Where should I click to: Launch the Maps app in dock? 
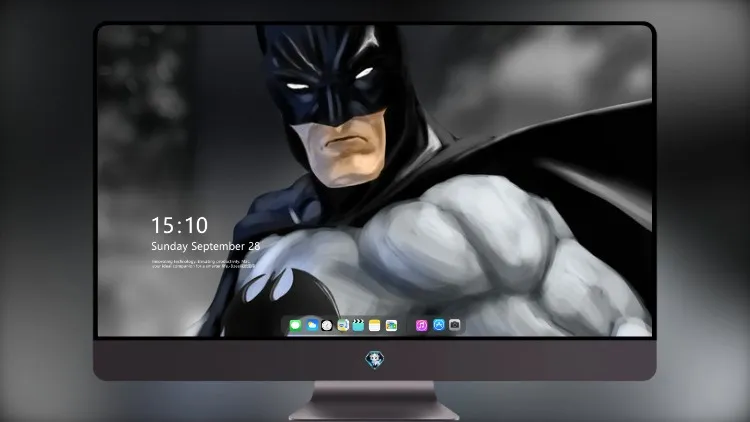coord(343,325)
